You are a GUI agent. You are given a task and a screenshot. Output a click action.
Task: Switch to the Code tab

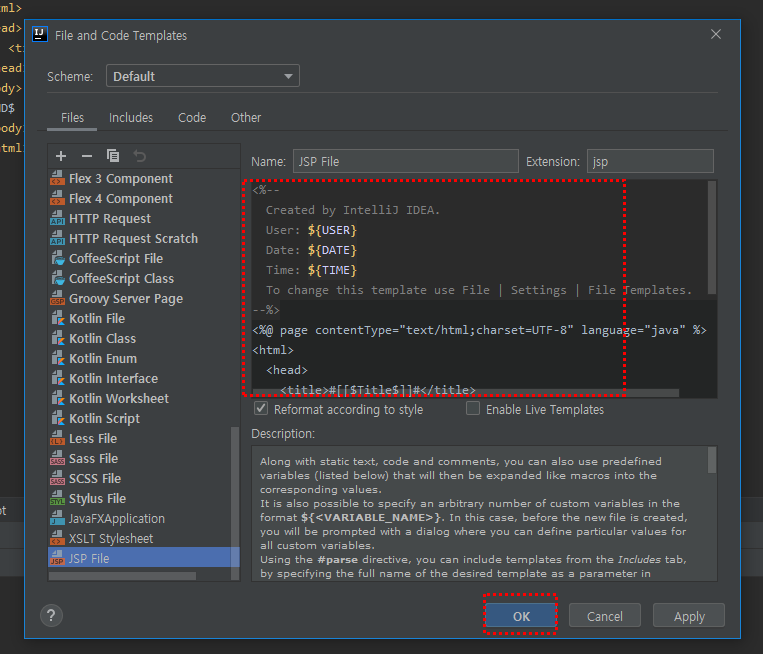pos(192,118)
